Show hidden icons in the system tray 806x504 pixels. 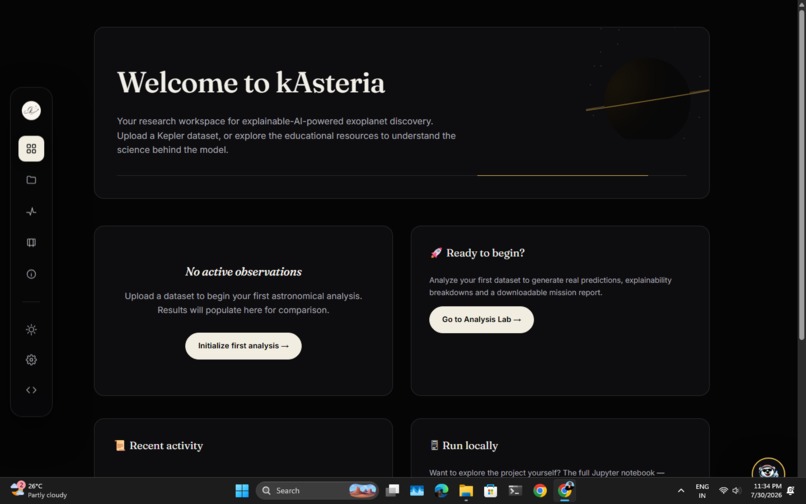pyautogui.click(x=681, y=491)
